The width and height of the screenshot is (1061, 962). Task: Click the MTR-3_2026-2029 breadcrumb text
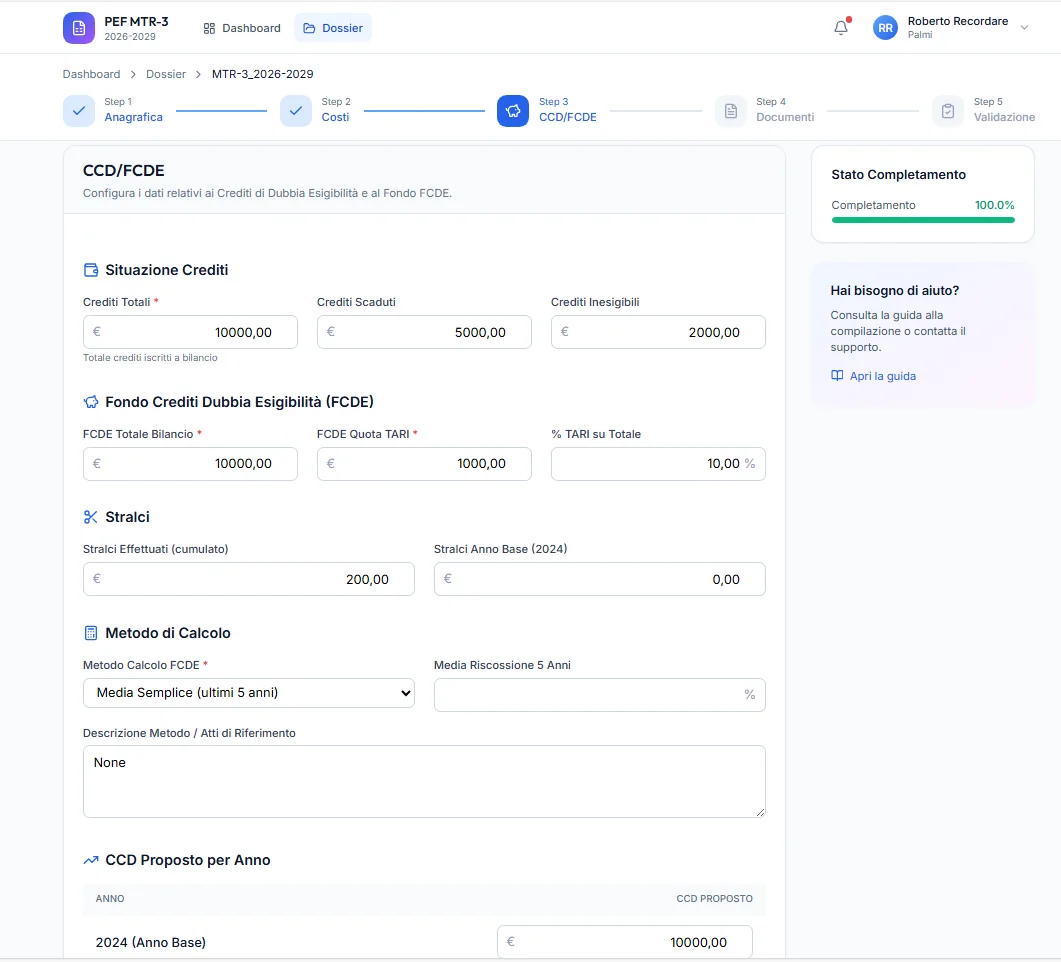point(263,74)
